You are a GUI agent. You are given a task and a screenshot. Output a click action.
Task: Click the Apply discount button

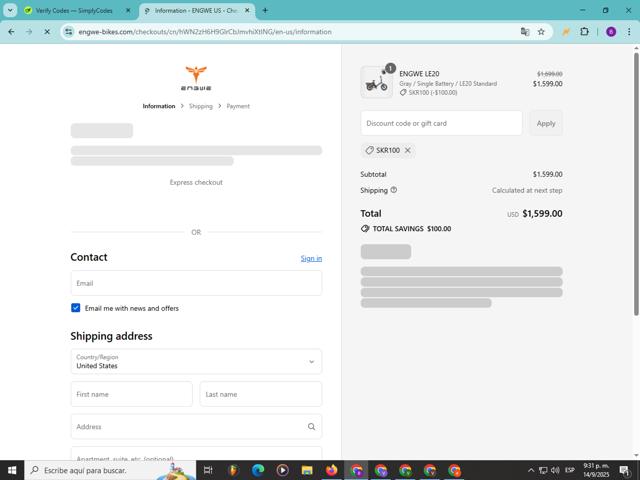click(x=546, y=123)
